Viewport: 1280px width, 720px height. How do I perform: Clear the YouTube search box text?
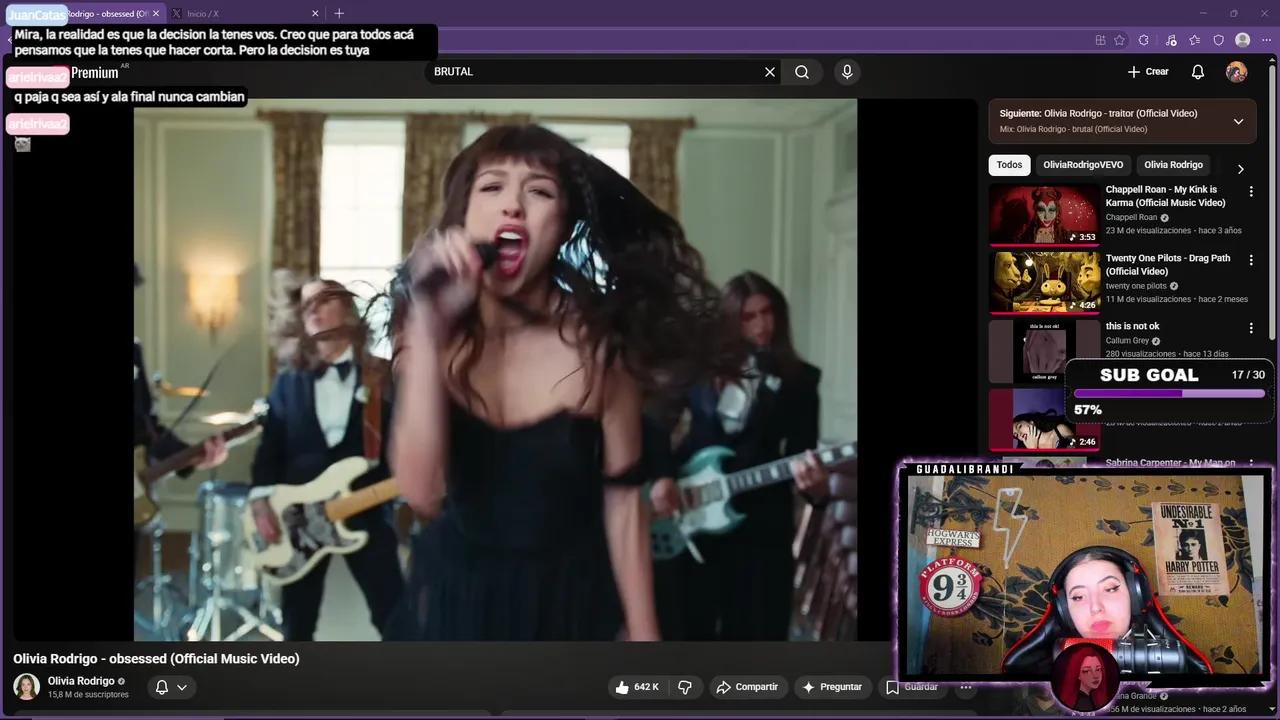(770, 72)
